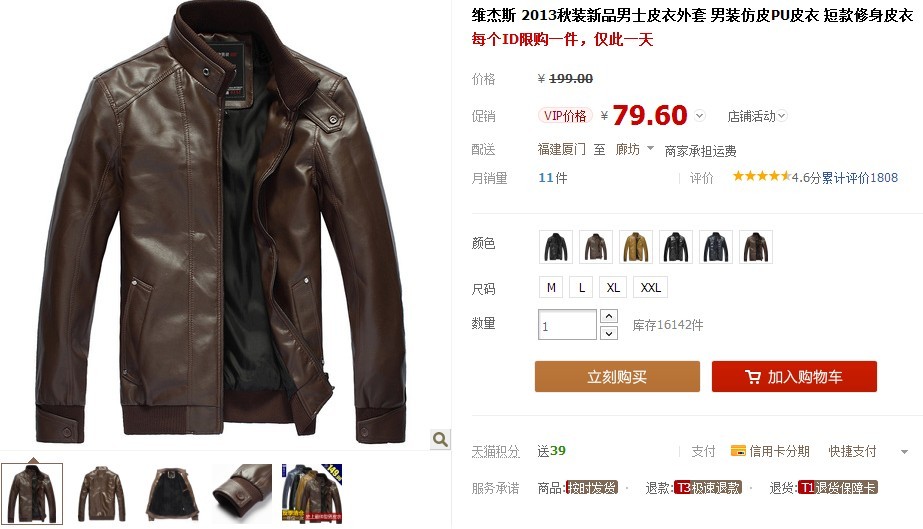Click the quantity input field
The width and height of the screenshot is (923, 529).
tap(567, 325)
